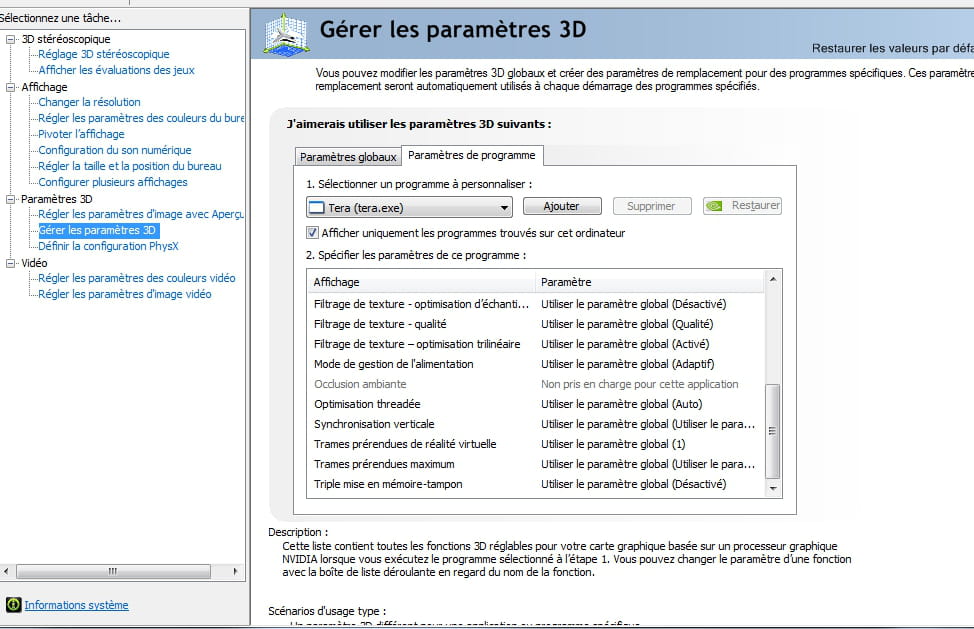Open the Informations système link
Viewport: 974px width, 629px height.
pyautogui.click(x=76, y=605)
